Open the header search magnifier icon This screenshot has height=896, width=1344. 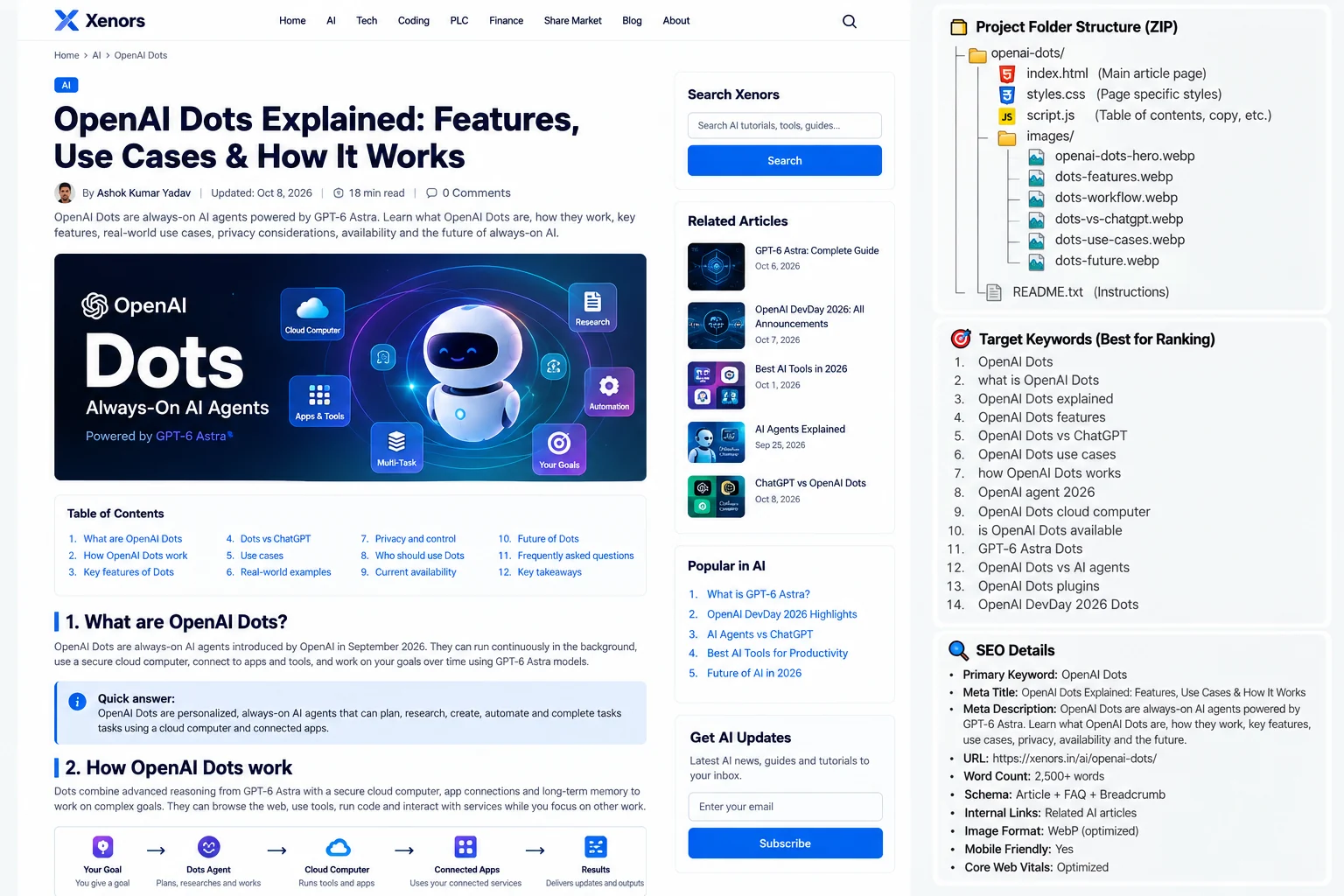click(850, 21)
